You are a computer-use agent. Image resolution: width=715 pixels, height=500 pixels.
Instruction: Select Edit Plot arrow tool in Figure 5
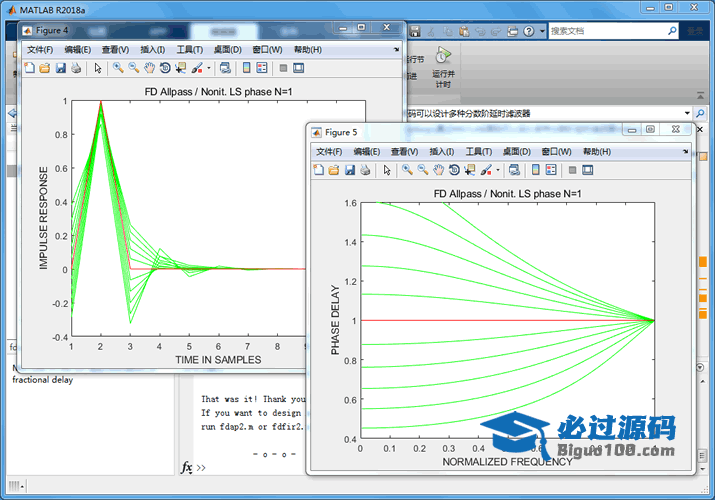[x=387, y=170]
